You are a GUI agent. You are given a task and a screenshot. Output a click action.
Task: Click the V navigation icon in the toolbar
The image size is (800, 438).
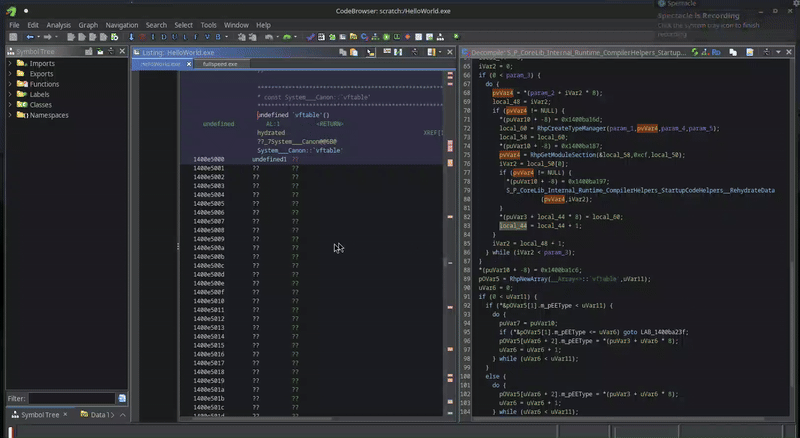point(207,37)
